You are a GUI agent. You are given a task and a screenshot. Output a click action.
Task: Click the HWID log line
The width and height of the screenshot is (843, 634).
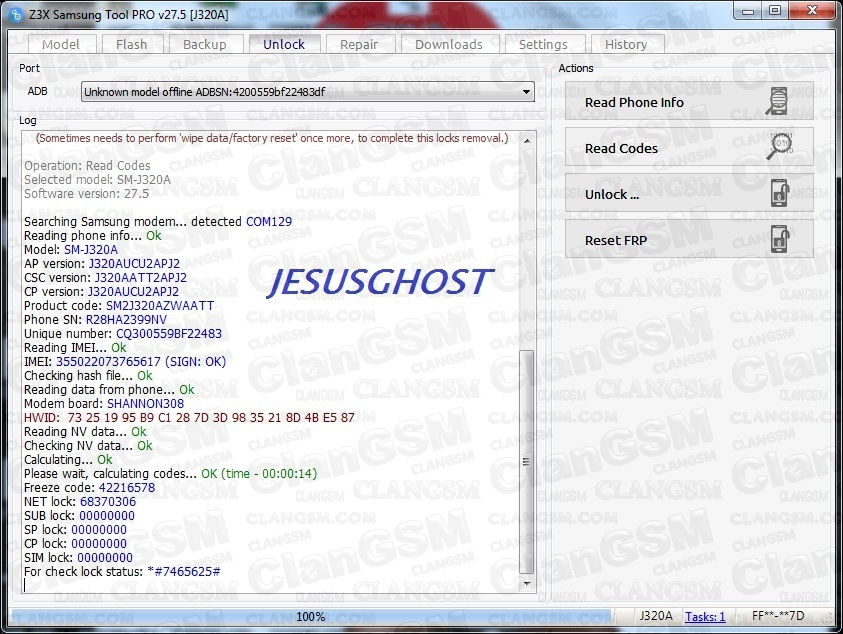pyautogui.click(x=189, y=417)
